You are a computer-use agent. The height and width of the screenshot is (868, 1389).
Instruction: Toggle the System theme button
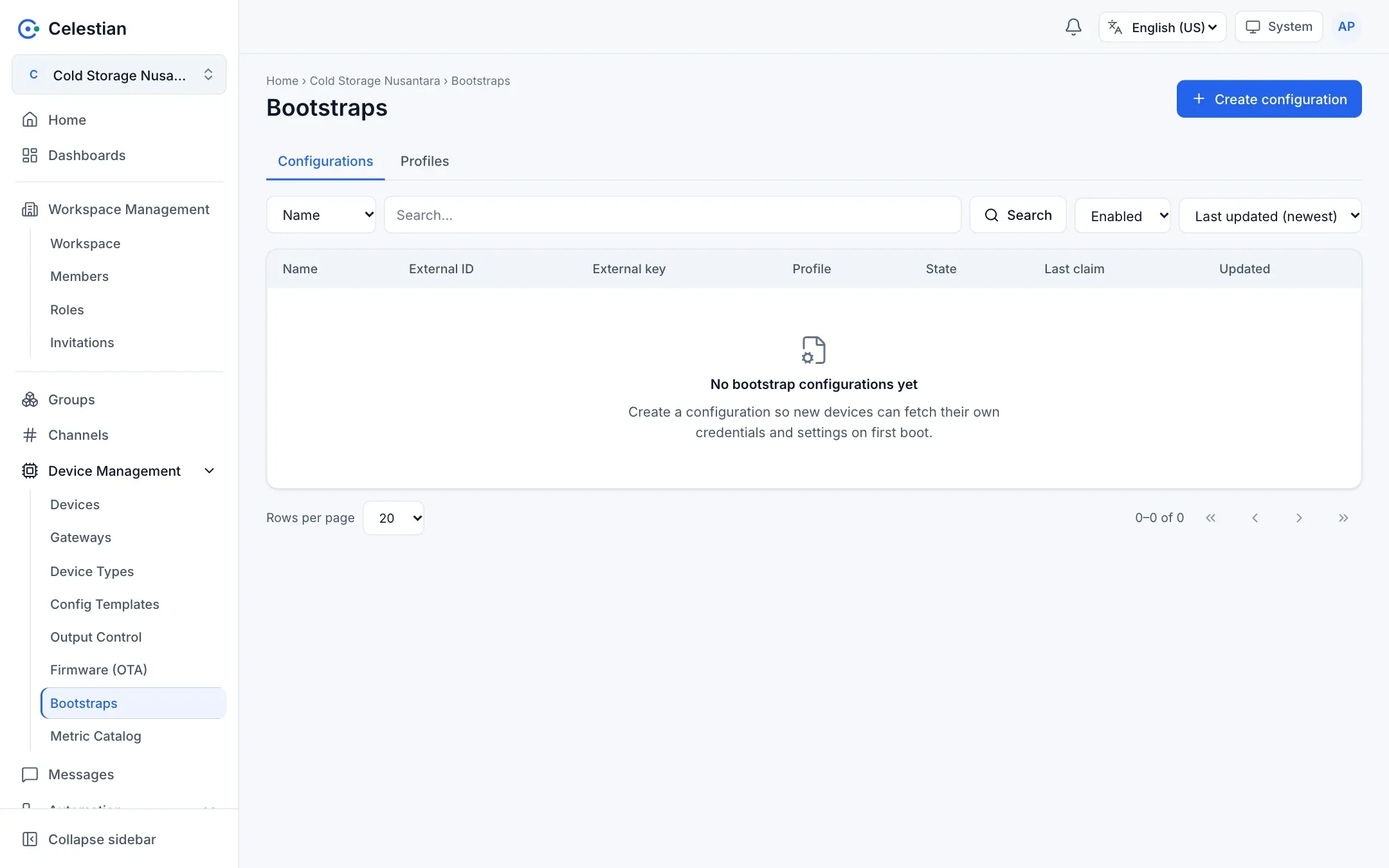pos(1278,27)
